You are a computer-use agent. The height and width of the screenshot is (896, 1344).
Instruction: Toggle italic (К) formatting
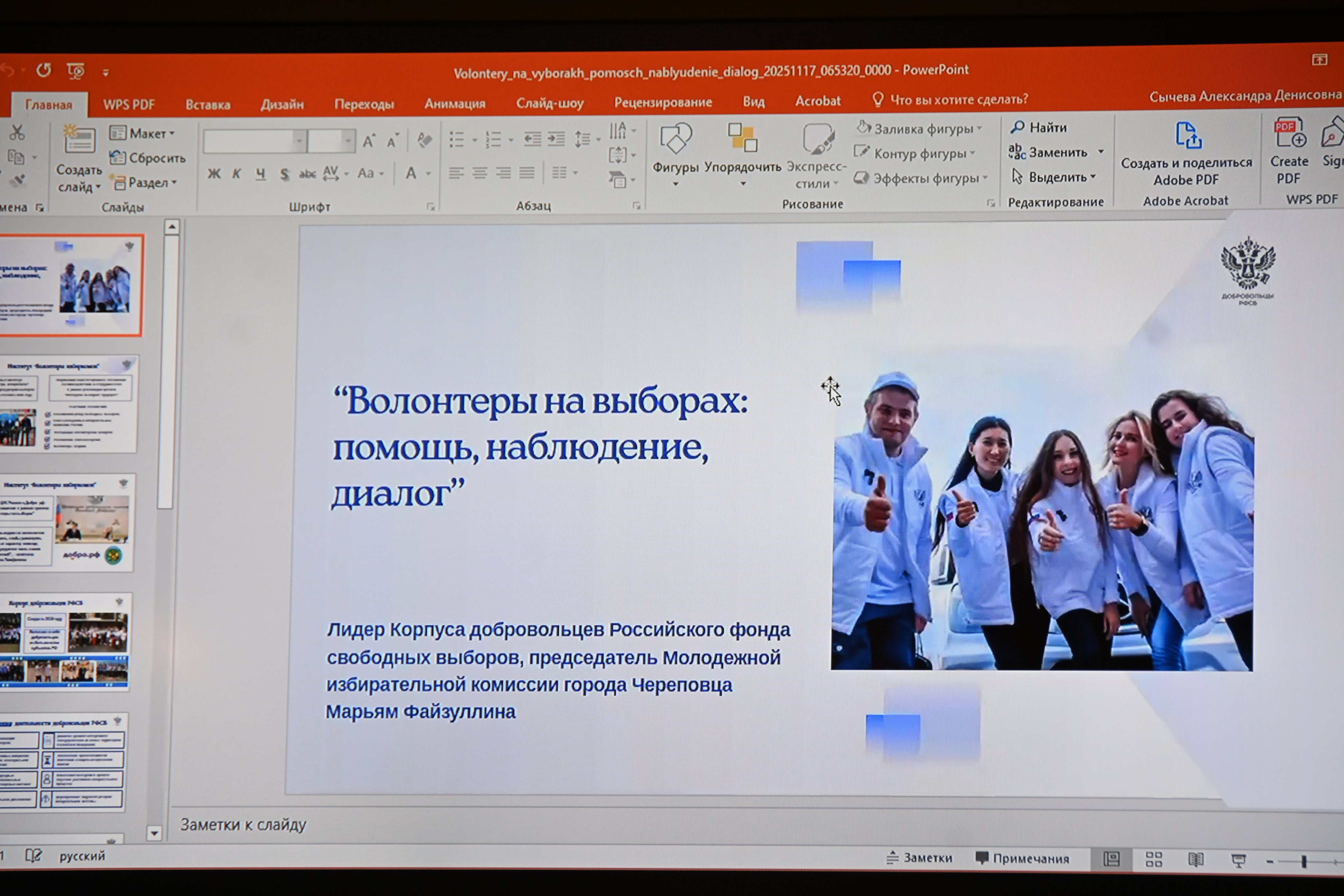(237, 174)
